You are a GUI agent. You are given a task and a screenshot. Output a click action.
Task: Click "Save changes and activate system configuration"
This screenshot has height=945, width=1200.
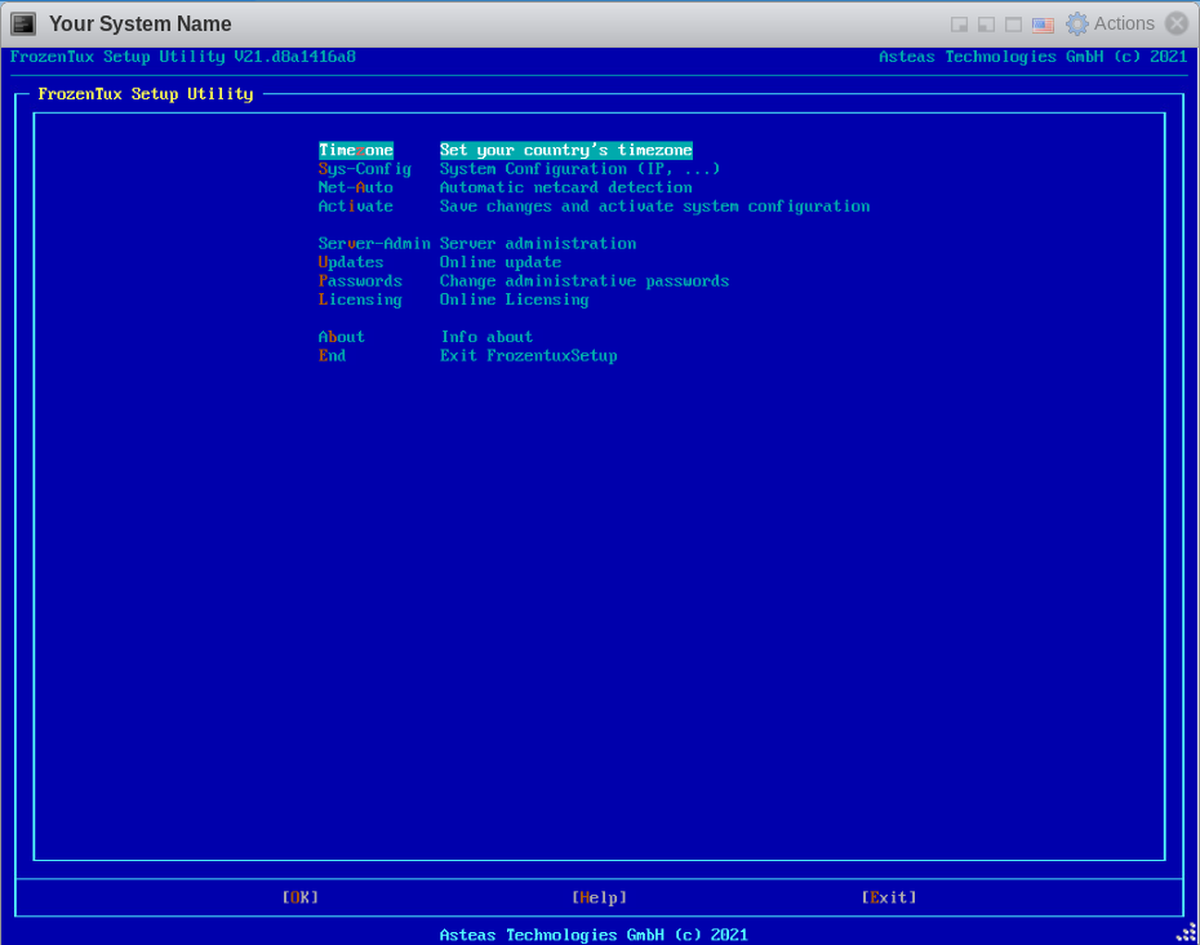tap(655, 206)
